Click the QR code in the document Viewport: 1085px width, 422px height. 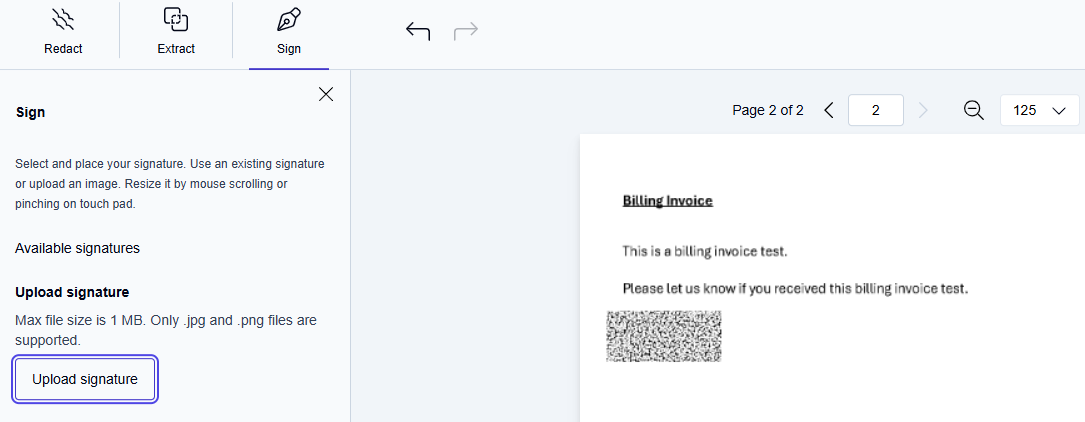pyautogui.click(x=664, y=336)
